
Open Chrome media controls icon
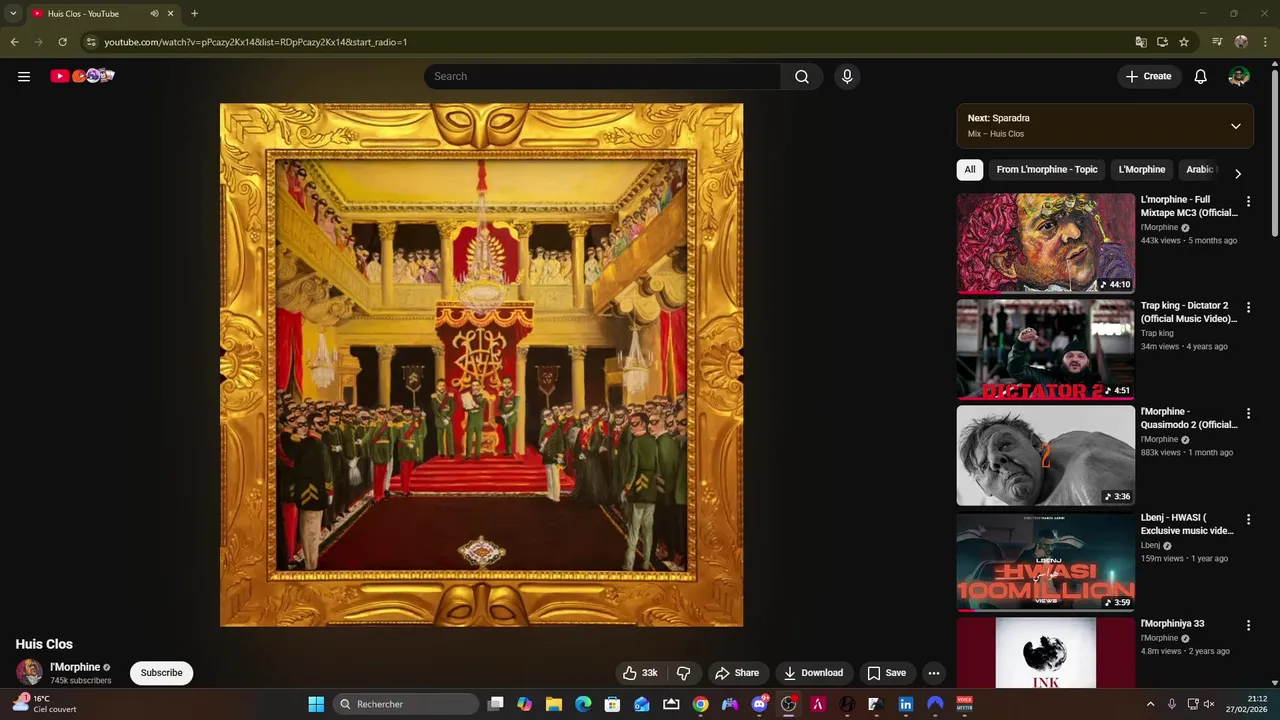pyautogui.click(x=1217, y=42)
